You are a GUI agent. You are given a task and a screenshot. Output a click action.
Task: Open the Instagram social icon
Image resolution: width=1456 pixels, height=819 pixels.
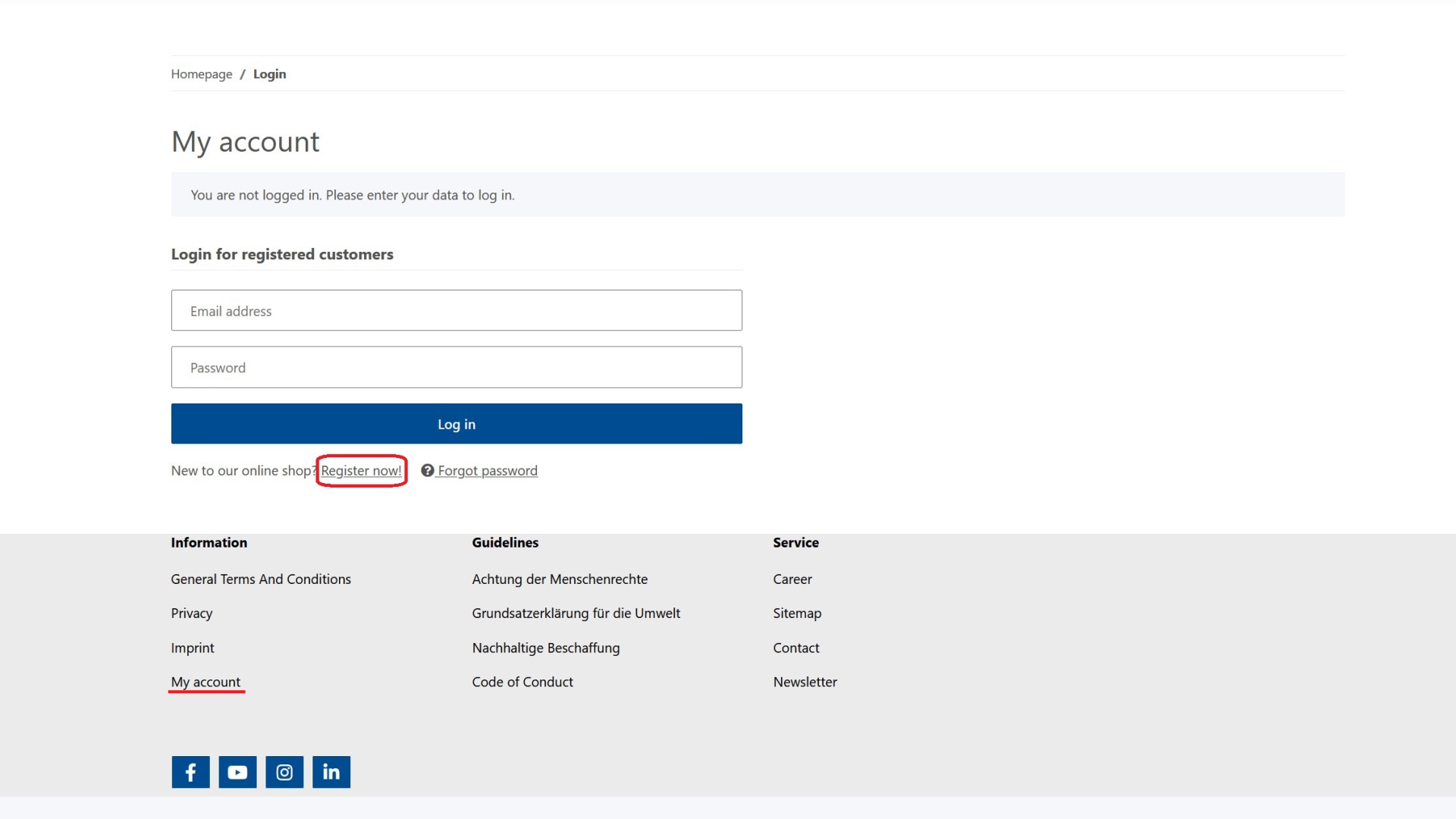click(284, 772)
